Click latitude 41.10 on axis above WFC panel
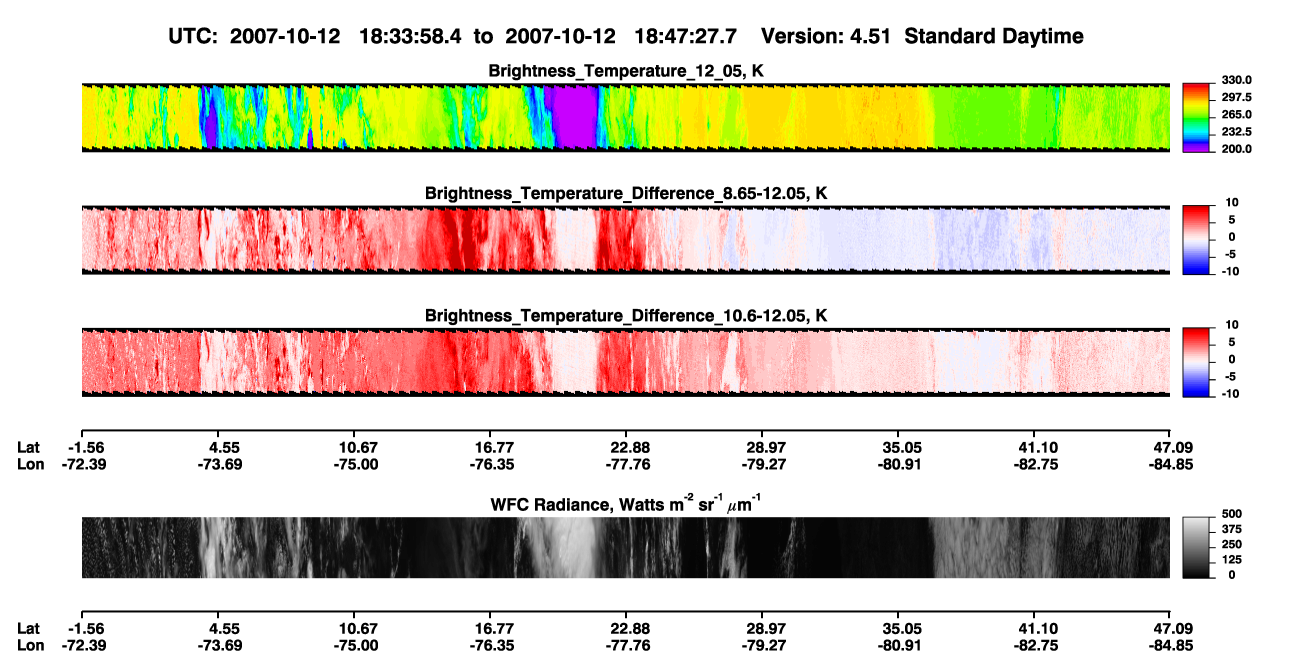Image resolution: width=1300 pixels, height=667 pixels. pos(1037,448)
